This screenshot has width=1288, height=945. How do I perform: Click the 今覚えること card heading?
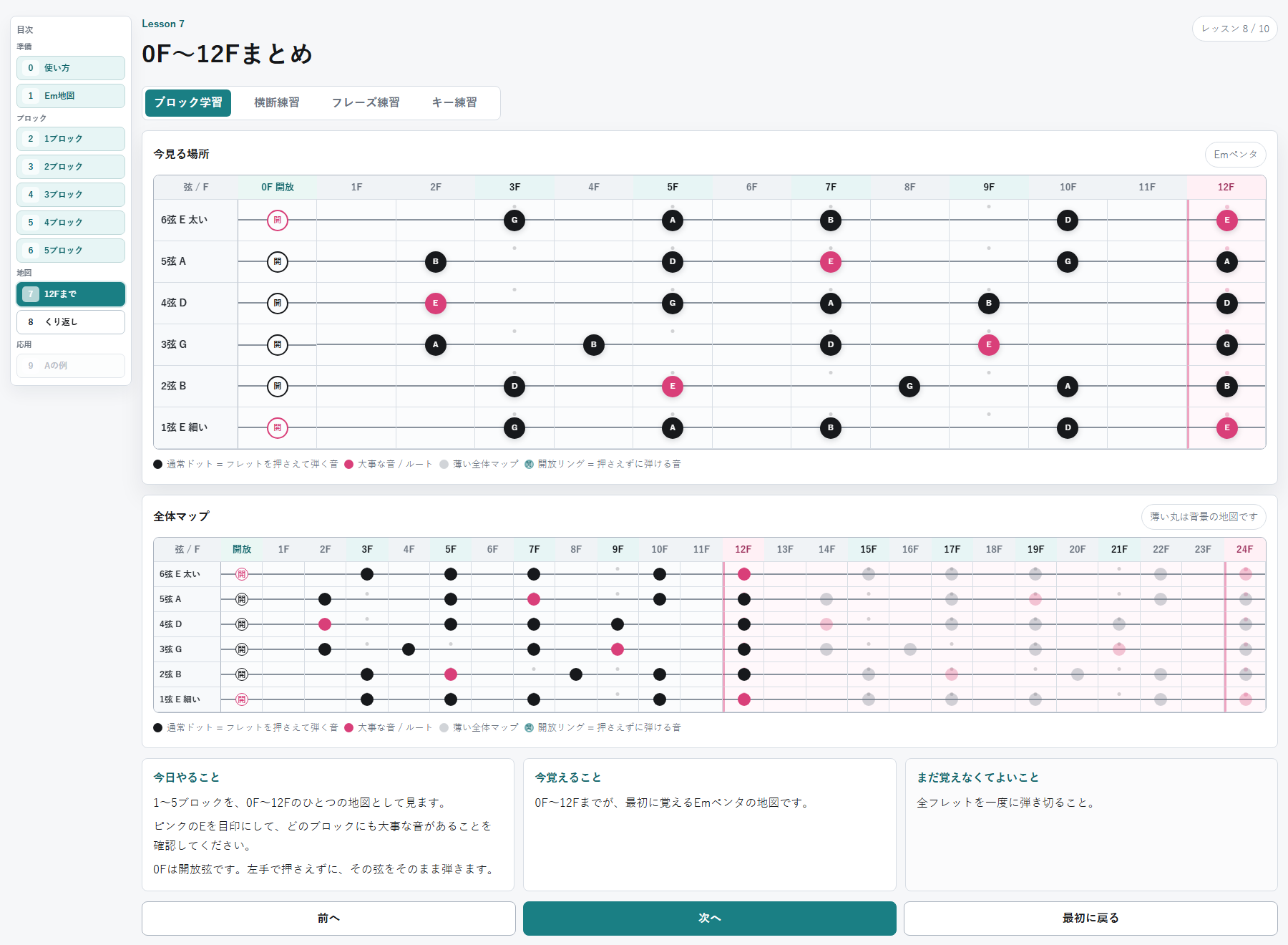pos(568,777)
